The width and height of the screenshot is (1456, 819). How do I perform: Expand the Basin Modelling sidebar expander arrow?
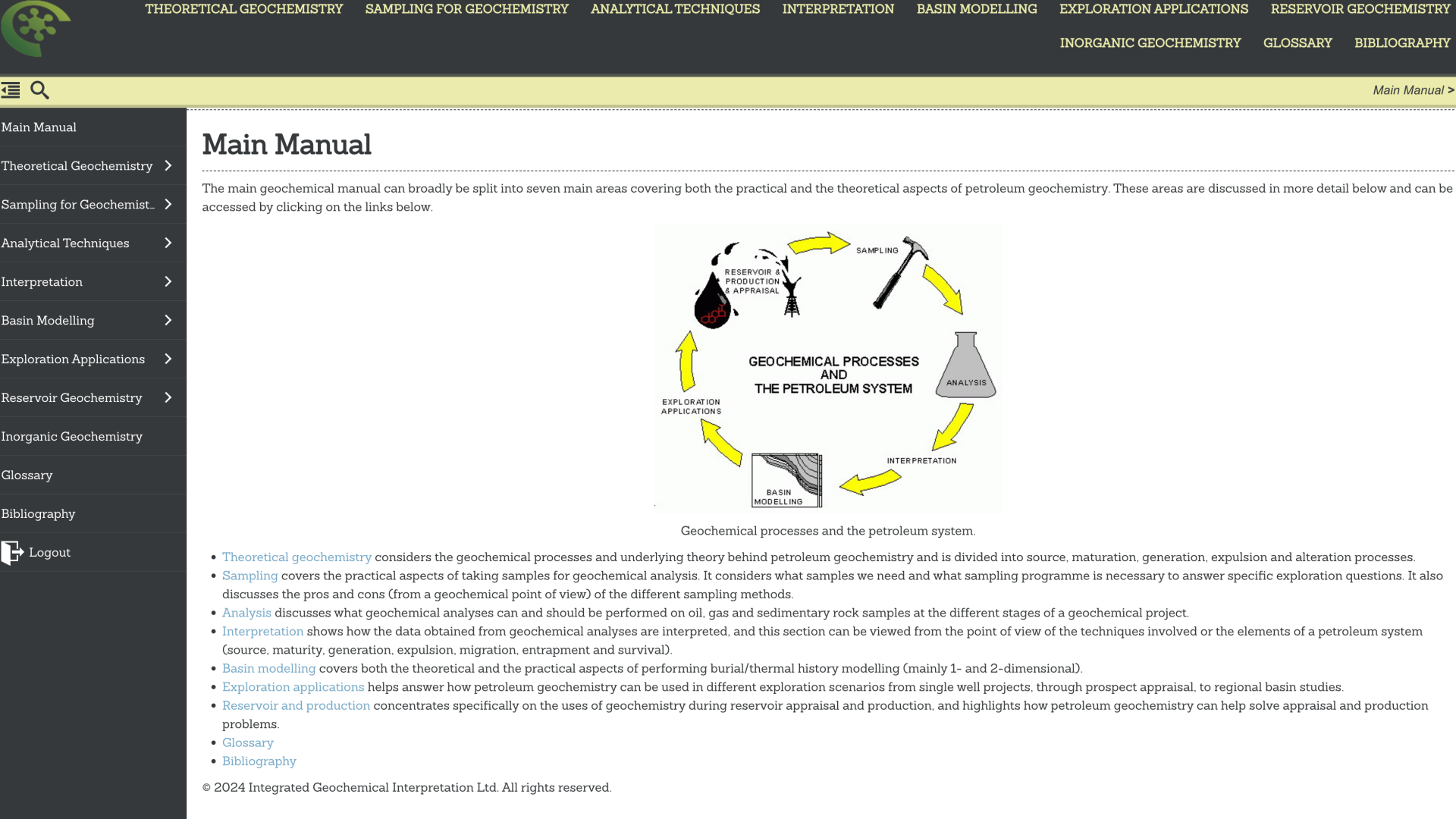(168, 319)
